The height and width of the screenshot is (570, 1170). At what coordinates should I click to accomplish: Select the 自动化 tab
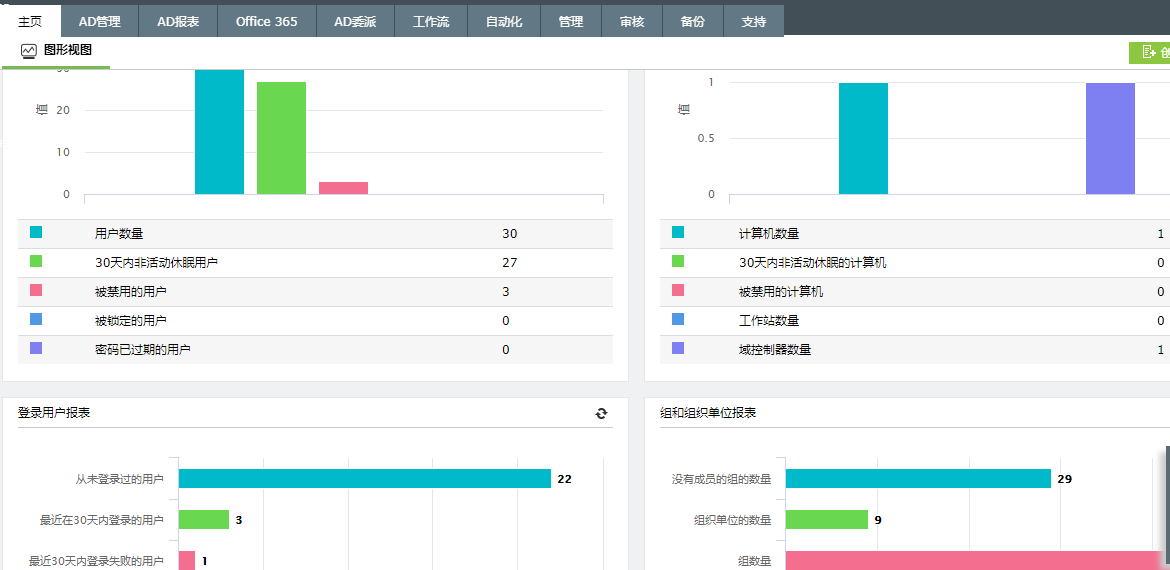(x=504, y=21)
